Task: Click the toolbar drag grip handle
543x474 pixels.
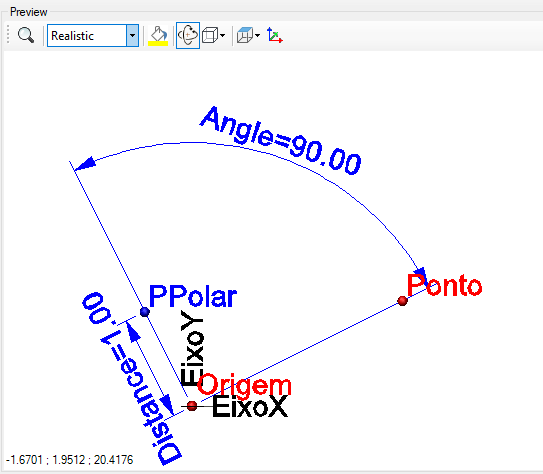Action: 8,35
